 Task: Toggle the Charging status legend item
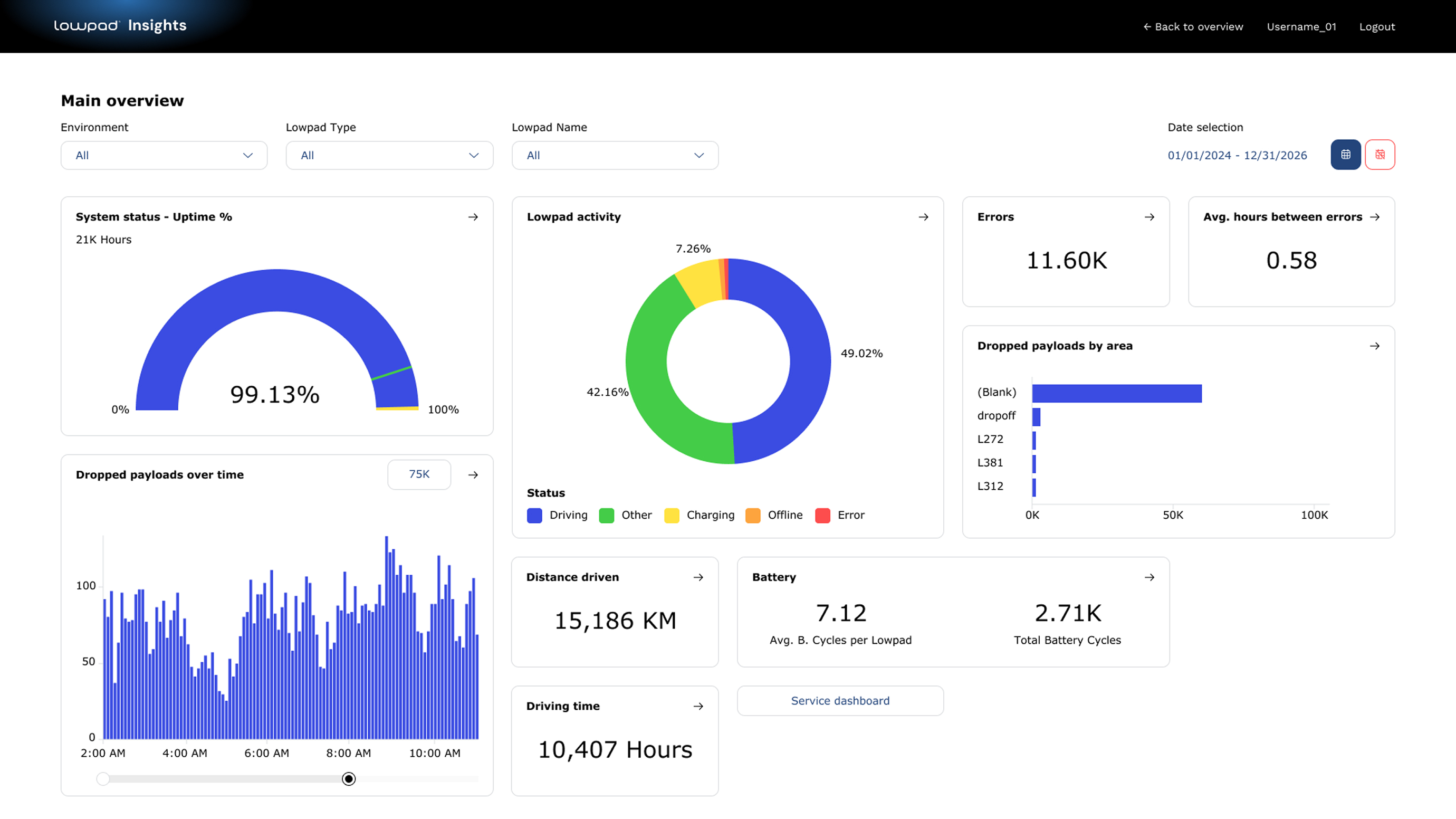[x=700, y=515]
